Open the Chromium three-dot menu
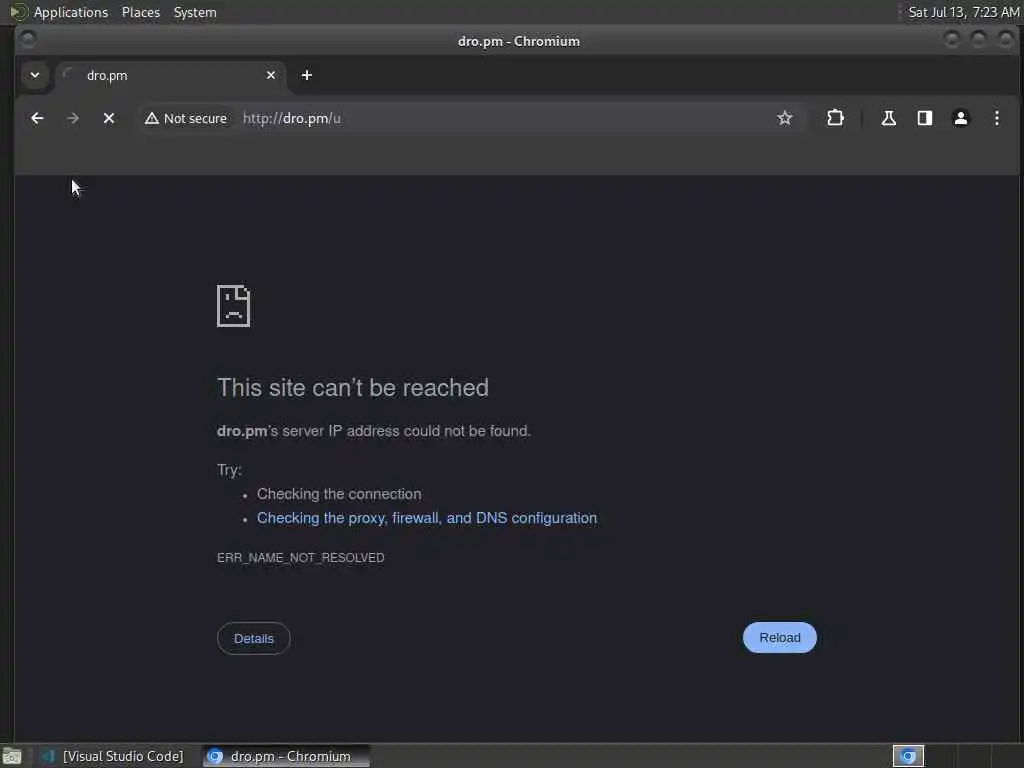 [x=997, y=118]
